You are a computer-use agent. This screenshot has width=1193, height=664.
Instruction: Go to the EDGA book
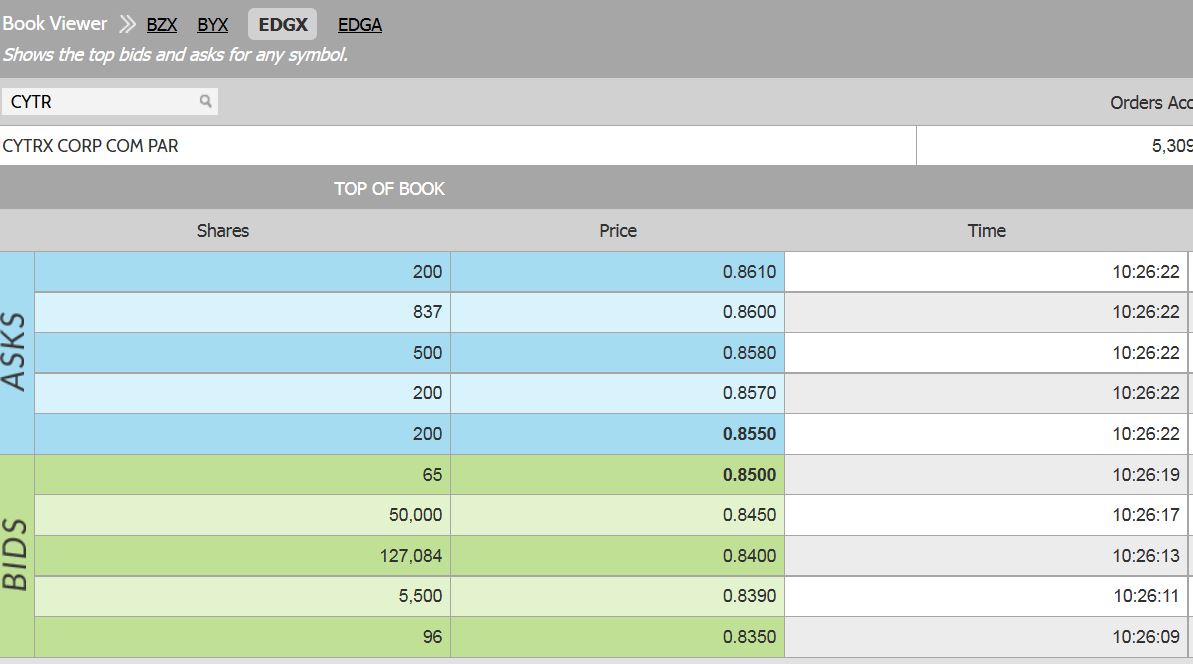coord(360,25)
